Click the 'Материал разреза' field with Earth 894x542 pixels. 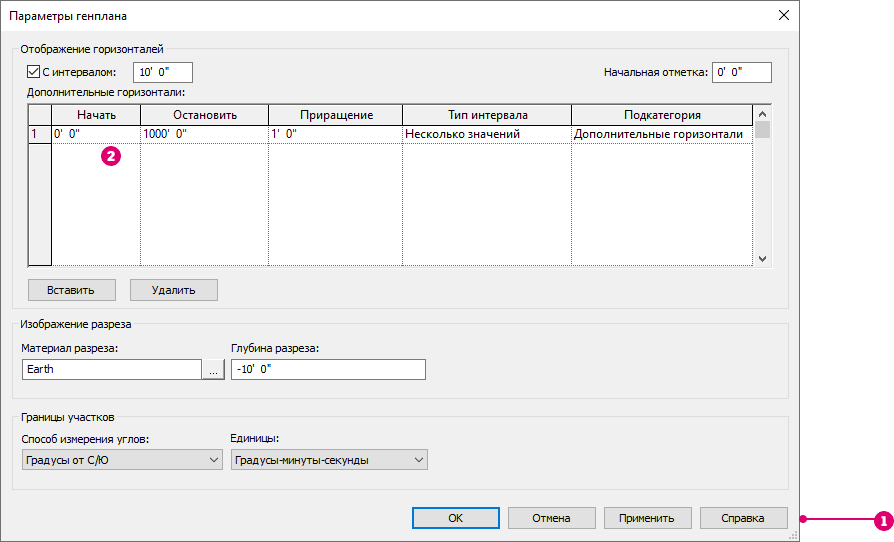click(111, 369)
